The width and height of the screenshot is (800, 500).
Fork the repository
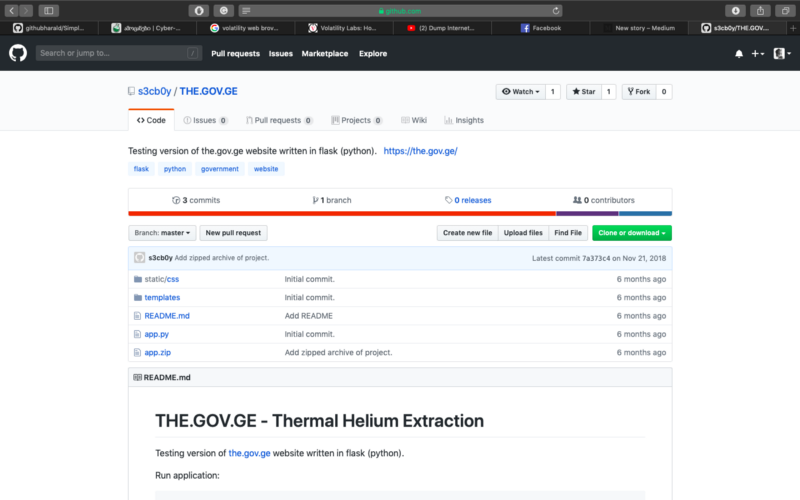click(x=639, y=92)
